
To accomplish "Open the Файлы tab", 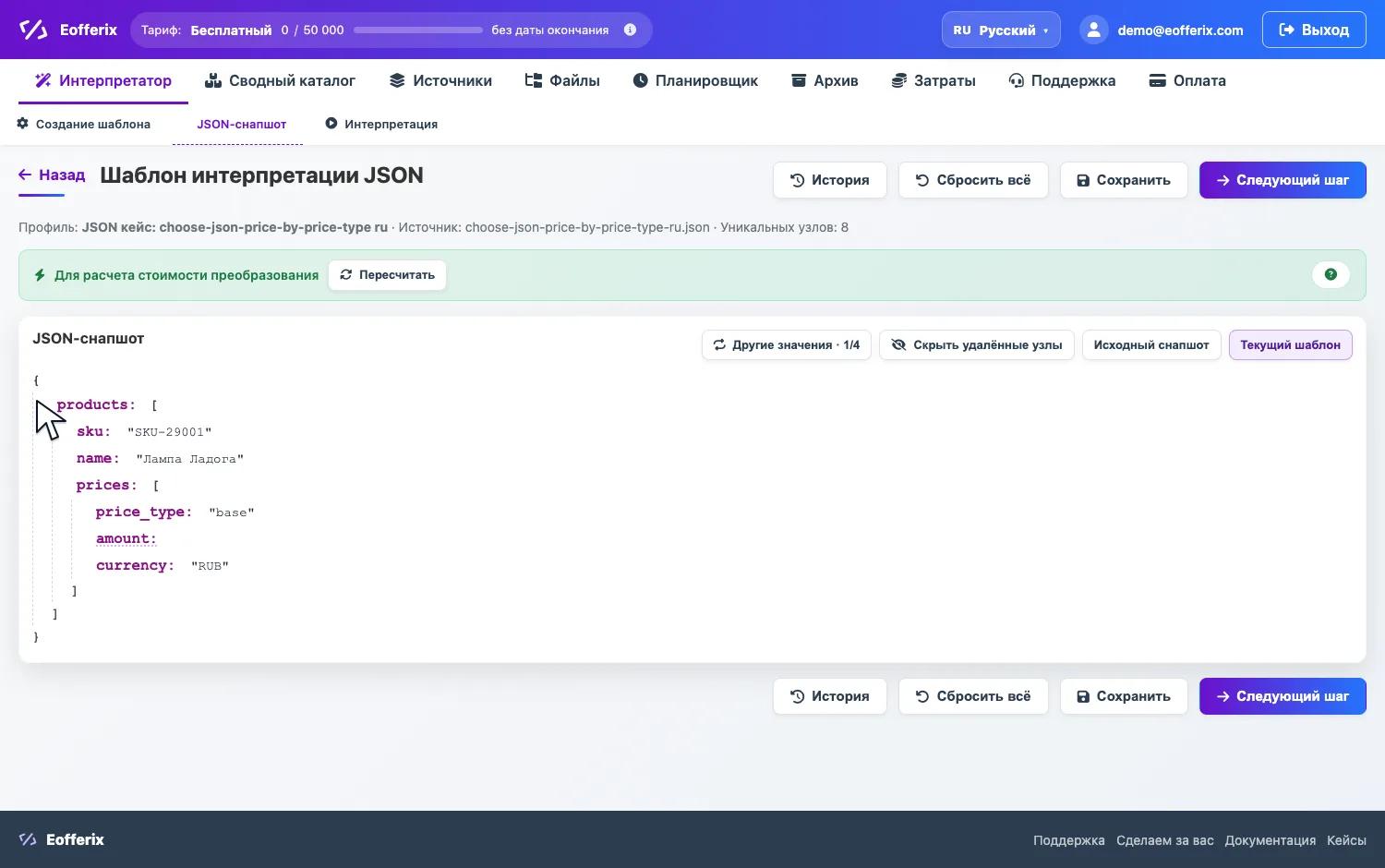I will tap(562, 80).
